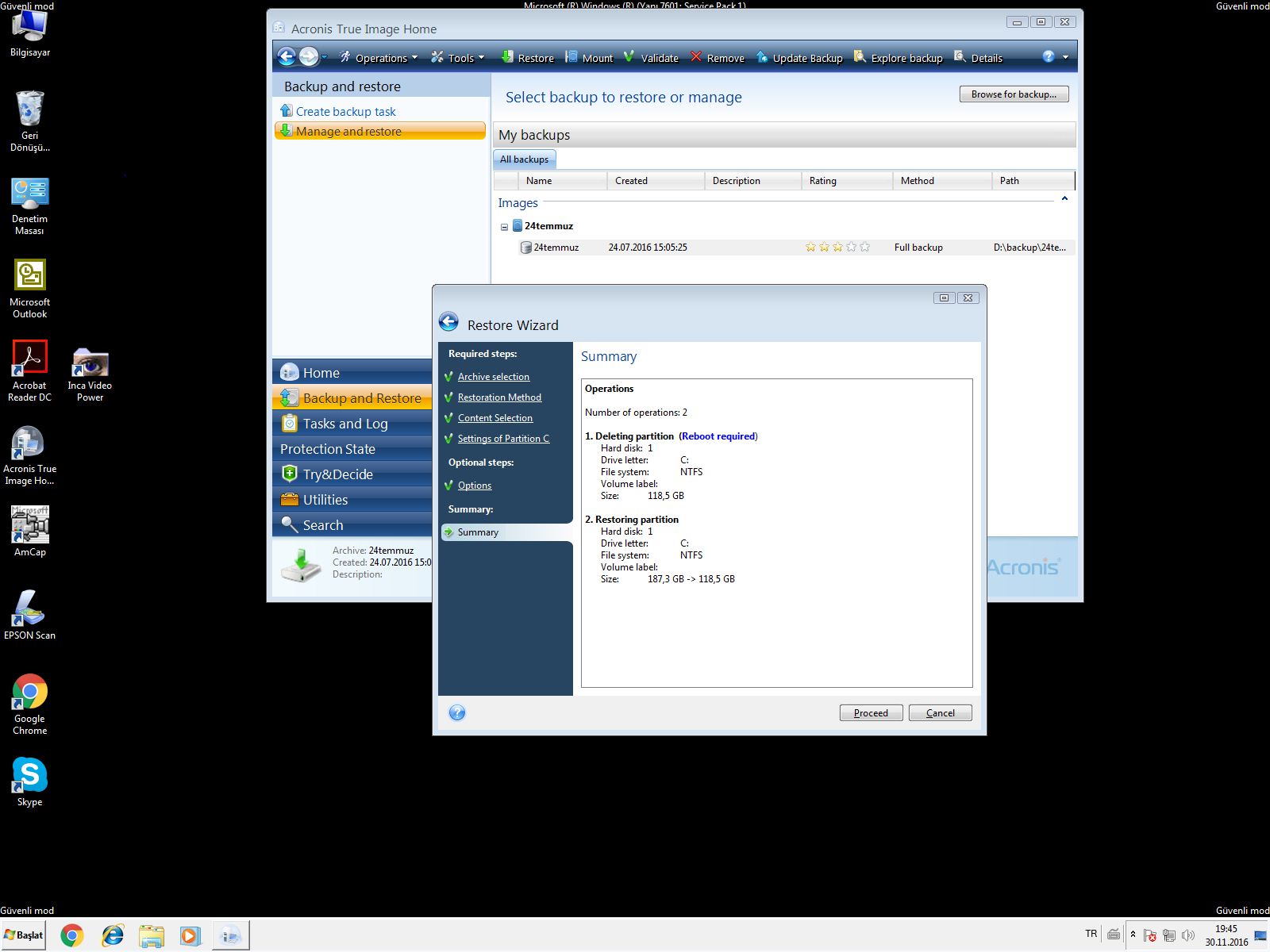The height and width of the screenshot is (952, 1270).
Task: Open Search in the sidebar
Action: tap(352, 524)
